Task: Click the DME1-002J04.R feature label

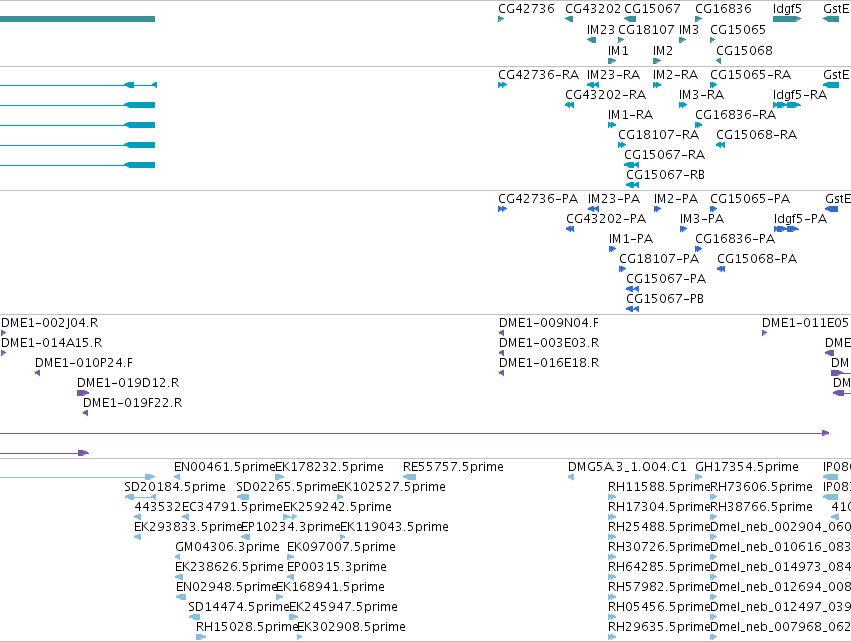Action: tap(49, 323)
